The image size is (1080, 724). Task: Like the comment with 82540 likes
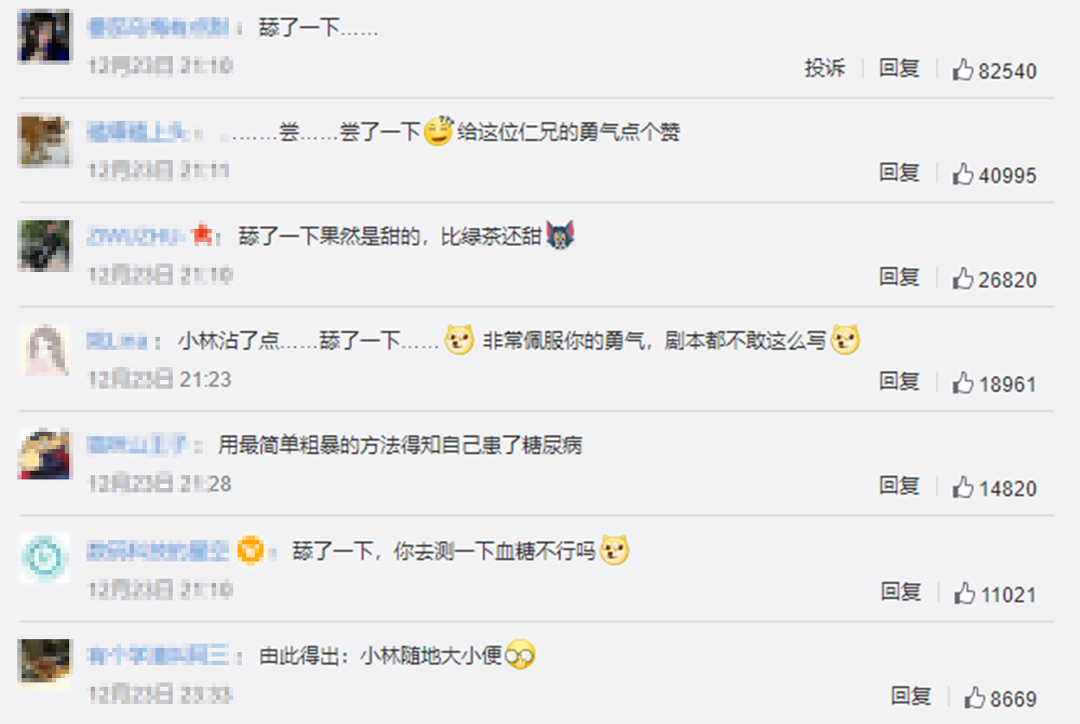962,70
